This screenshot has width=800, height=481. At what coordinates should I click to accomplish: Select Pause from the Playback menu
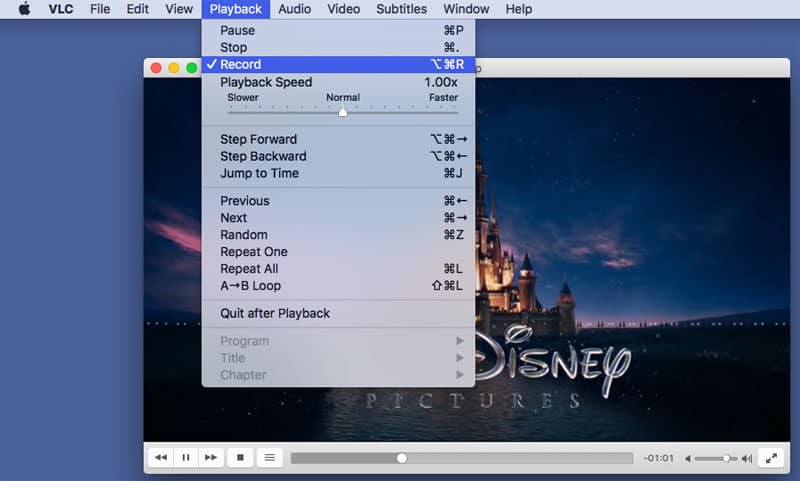pyautogui.click(x=338, y=30)
